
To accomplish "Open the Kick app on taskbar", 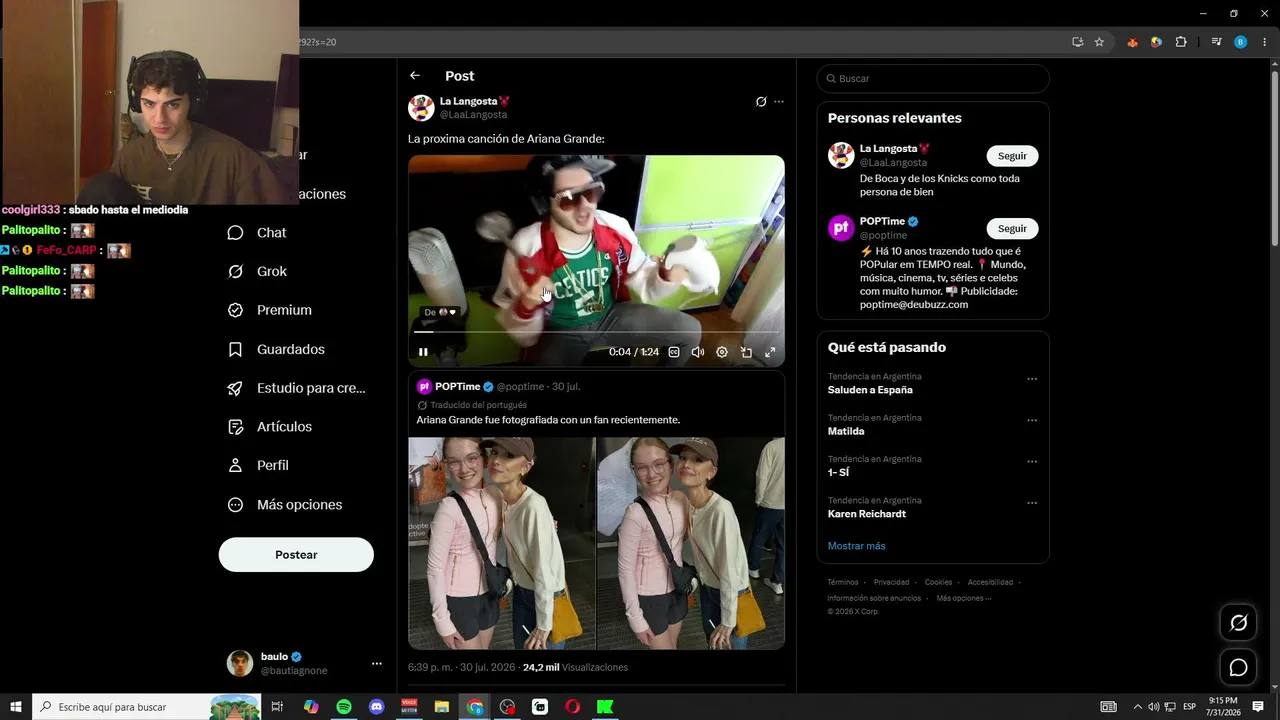I will [605, 707].
